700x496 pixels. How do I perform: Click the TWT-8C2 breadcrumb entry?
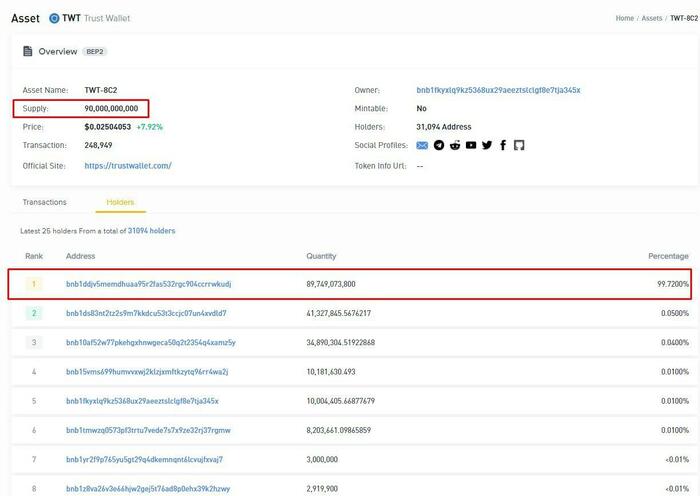(x=684, y=18)
